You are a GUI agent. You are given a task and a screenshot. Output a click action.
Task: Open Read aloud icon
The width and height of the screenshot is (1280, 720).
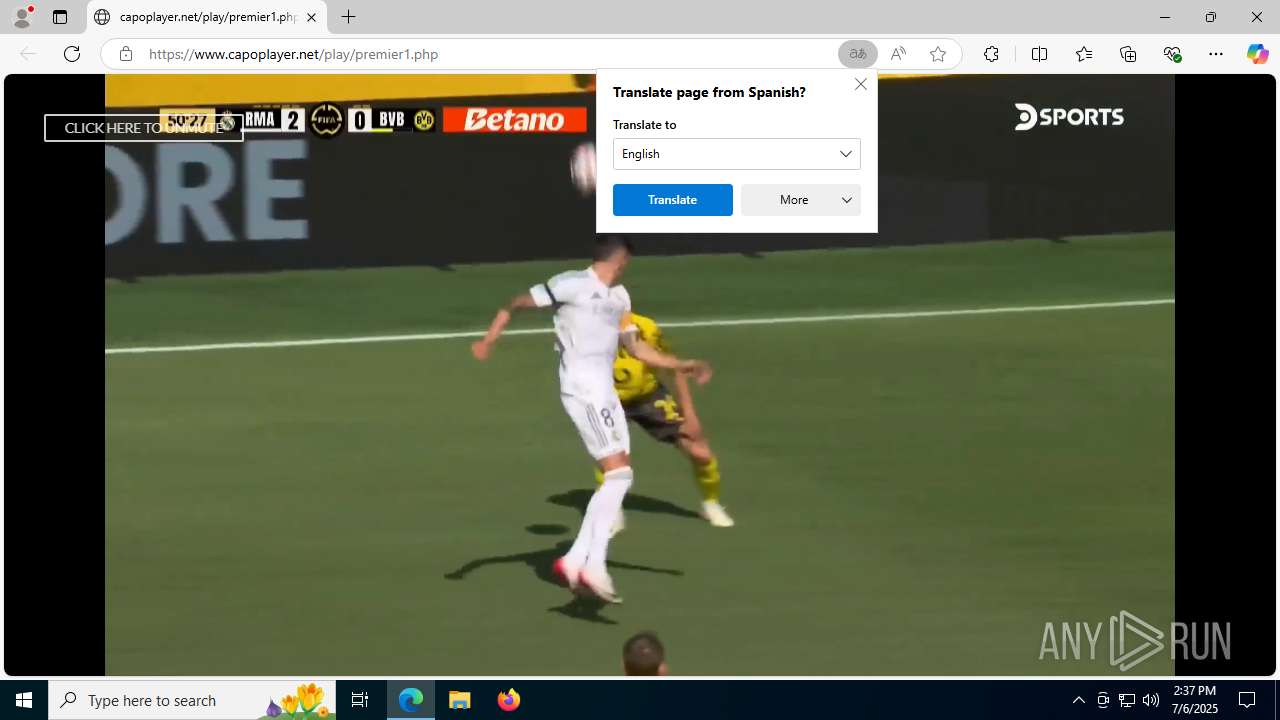898,54
